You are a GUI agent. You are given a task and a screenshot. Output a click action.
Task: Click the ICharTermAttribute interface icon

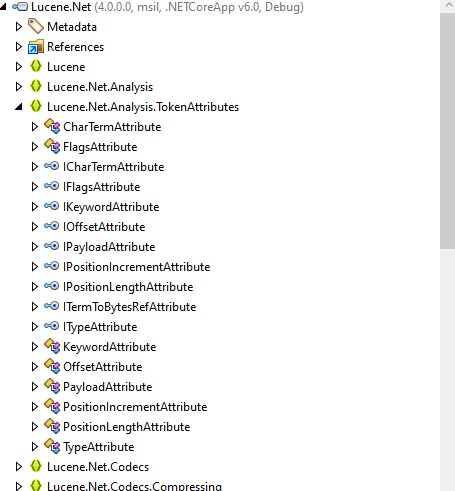[x=52, y=166]
